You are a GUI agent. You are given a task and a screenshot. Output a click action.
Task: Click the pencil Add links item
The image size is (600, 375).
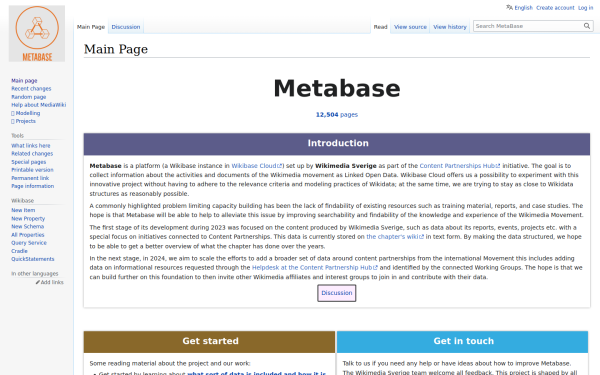click(x=50, y=282)
